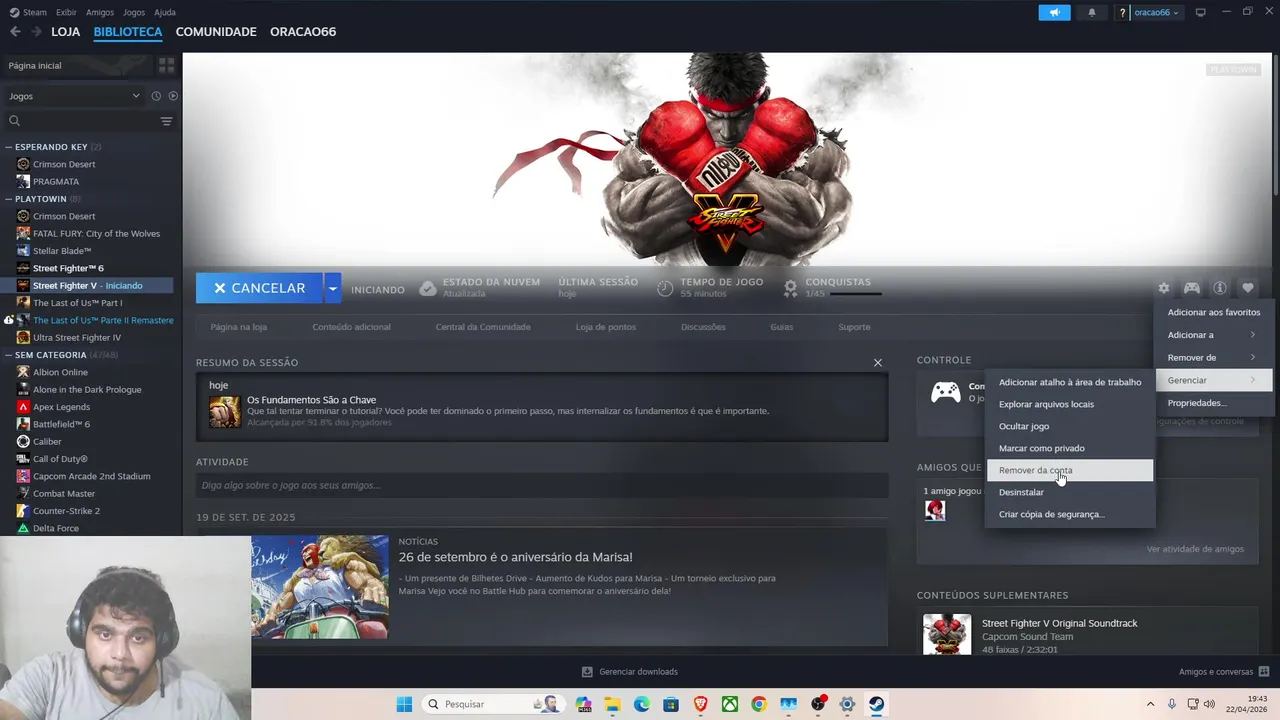Open Propriedades from context menu

coord(1214,403)
